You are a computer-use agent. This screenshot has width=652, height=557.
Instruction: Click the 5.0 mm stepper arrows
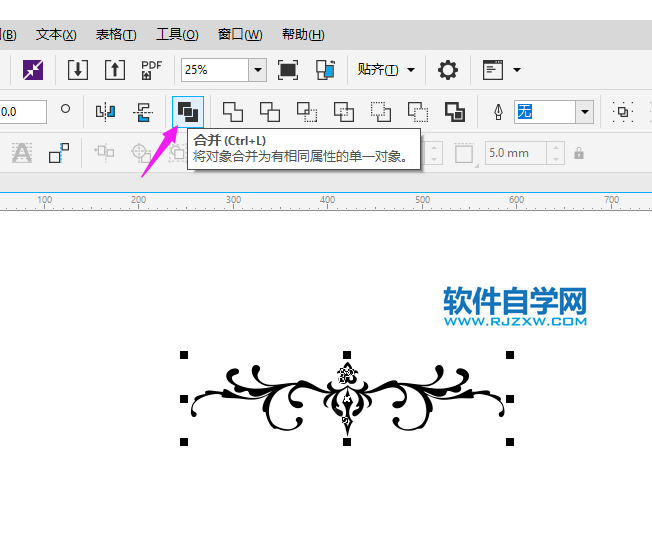[x=556, y=153]
